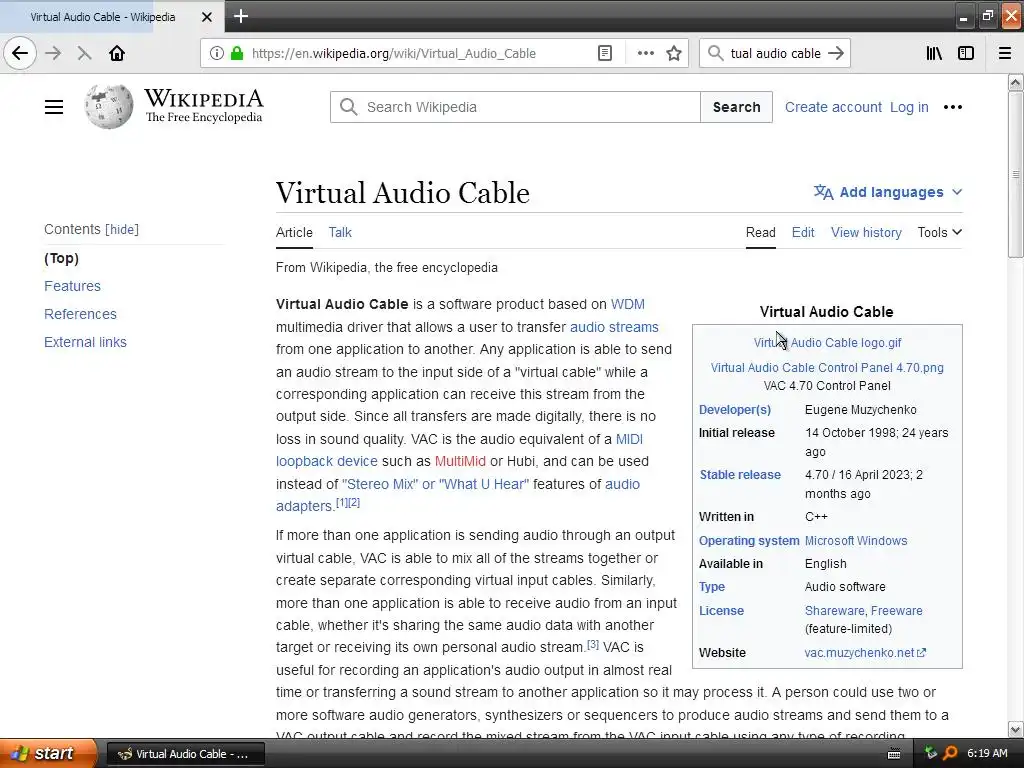Click Create account link
Screen dimensions: 1024x768
tap(833, 107)
